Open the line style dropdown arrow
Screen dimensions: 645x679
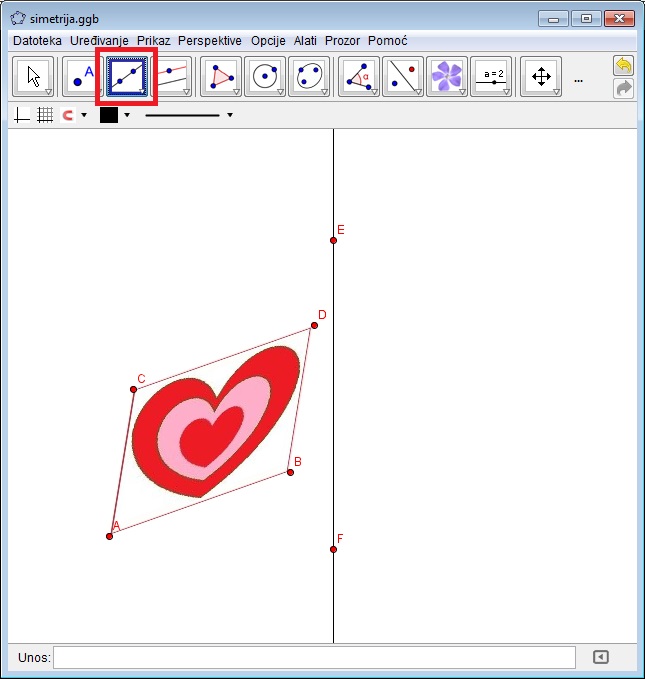tap(230, 115)
